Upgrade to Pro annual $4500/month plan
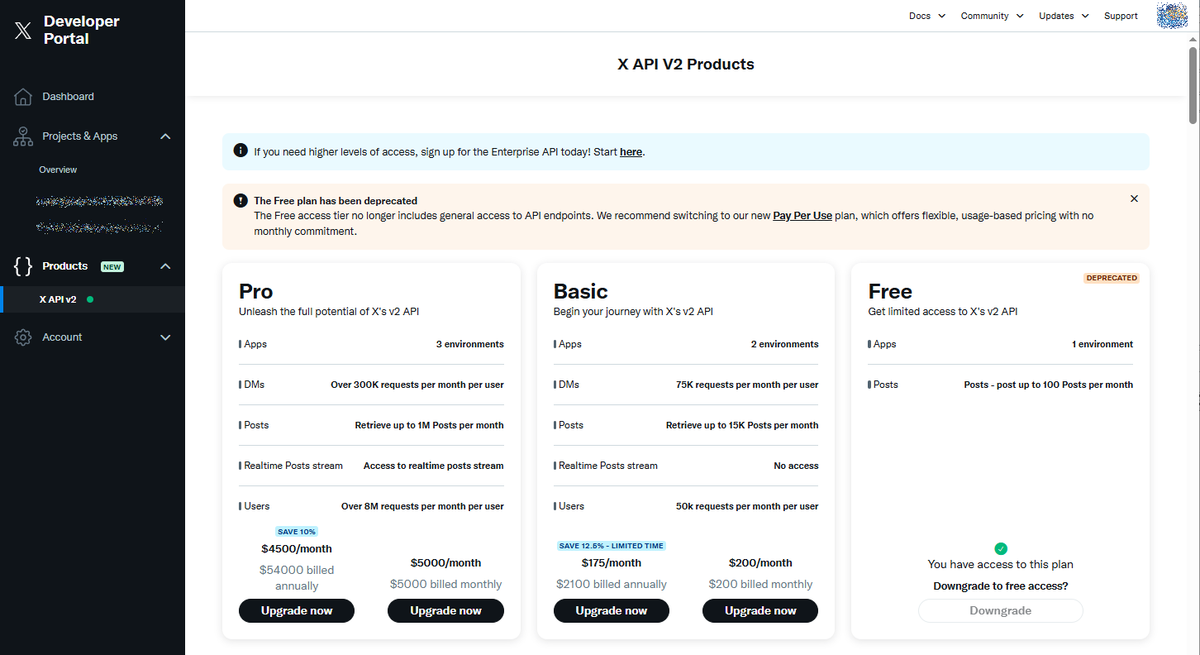This screenshot has height=655, width=1200. (296, 611)
